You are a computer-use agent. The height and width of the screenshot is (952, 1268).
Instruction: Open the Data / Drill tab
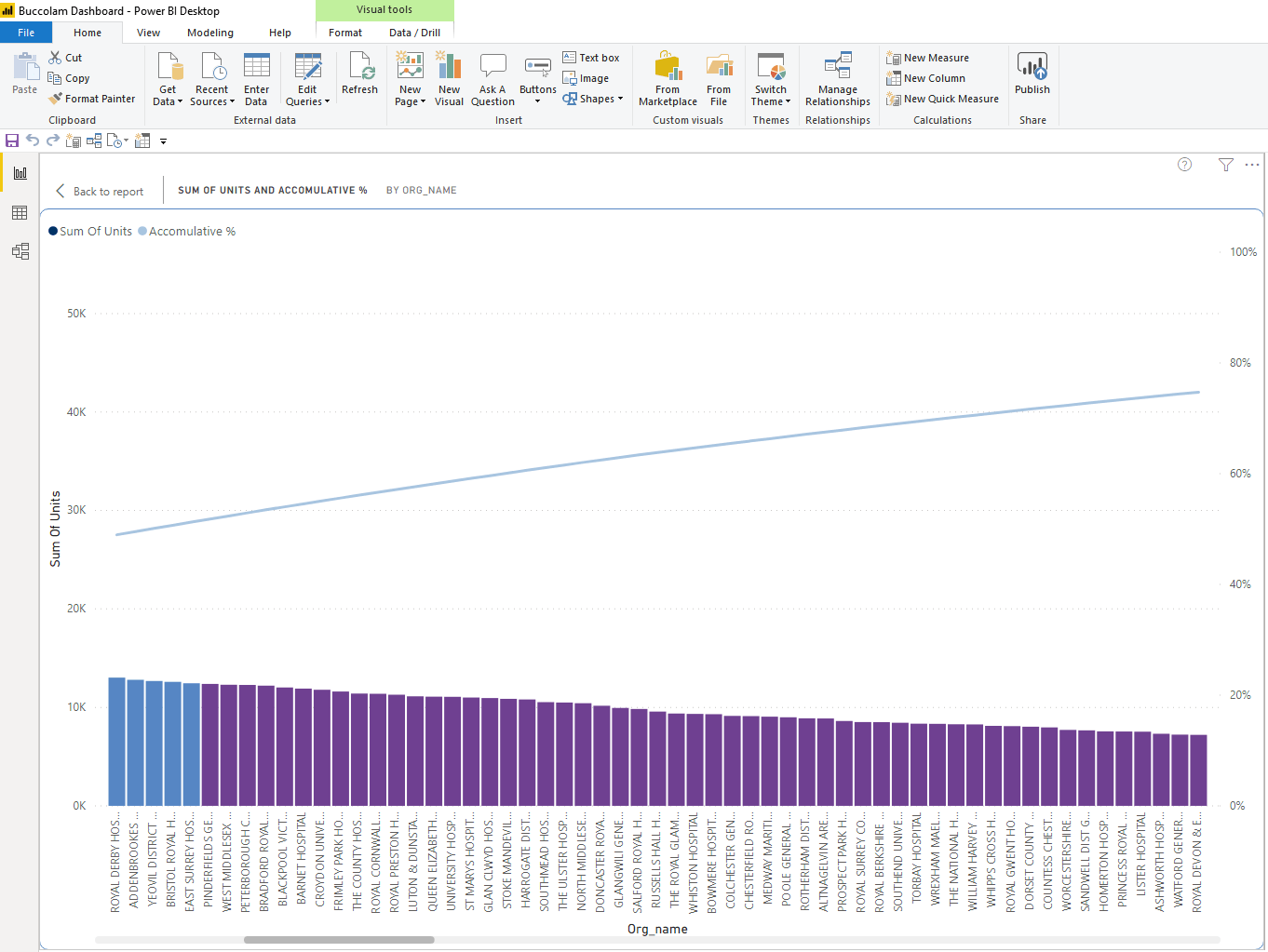pyautogui.click(x=414, y=33)
